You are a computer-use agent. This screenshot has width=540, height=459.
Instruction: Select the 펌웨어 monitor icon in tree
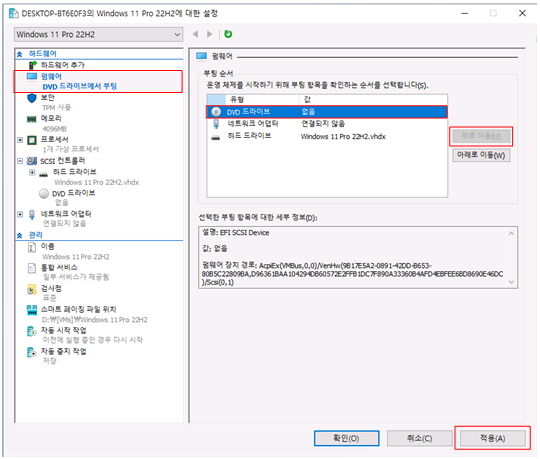[32, 76]
